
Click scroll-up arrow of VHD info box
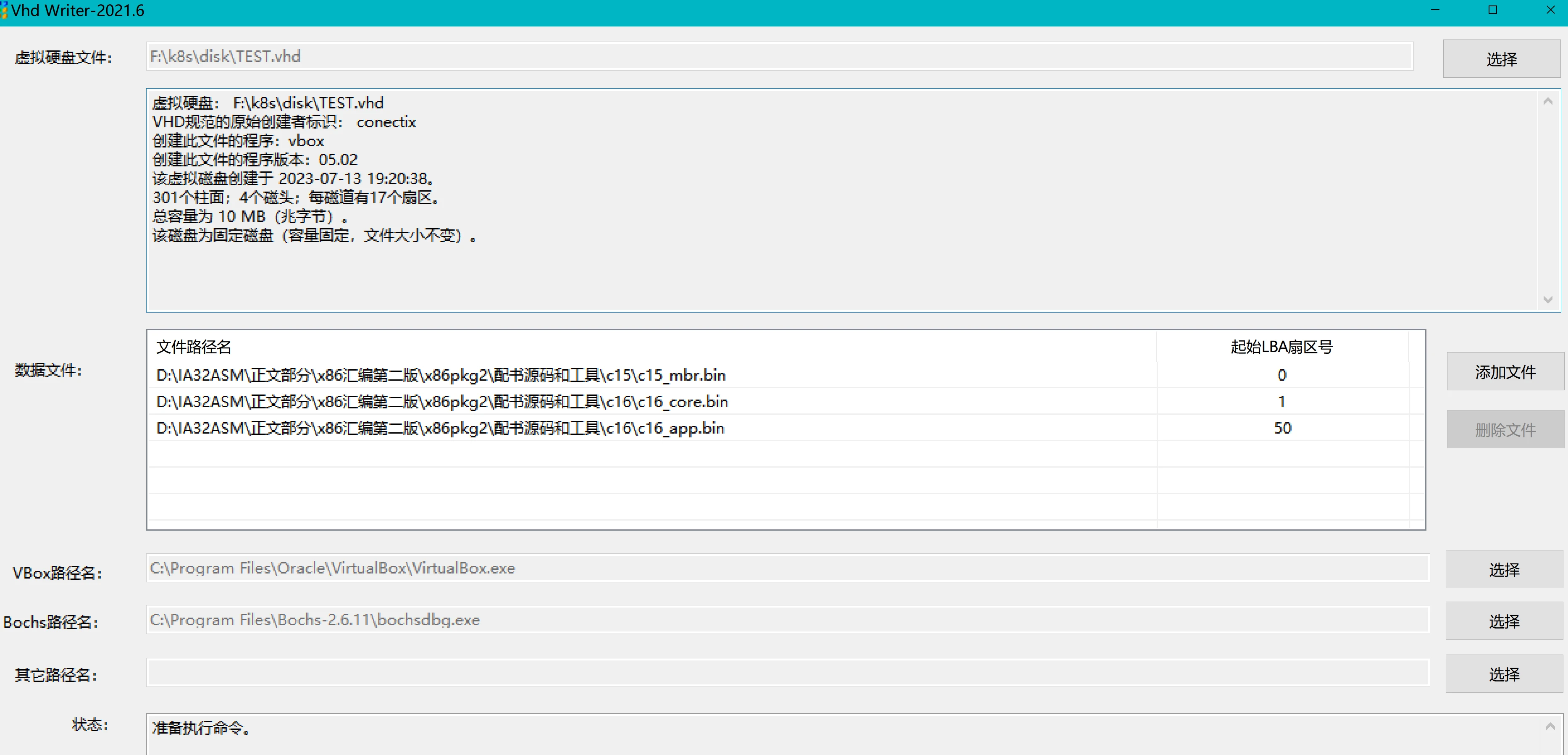click(x=1548, y=101)
